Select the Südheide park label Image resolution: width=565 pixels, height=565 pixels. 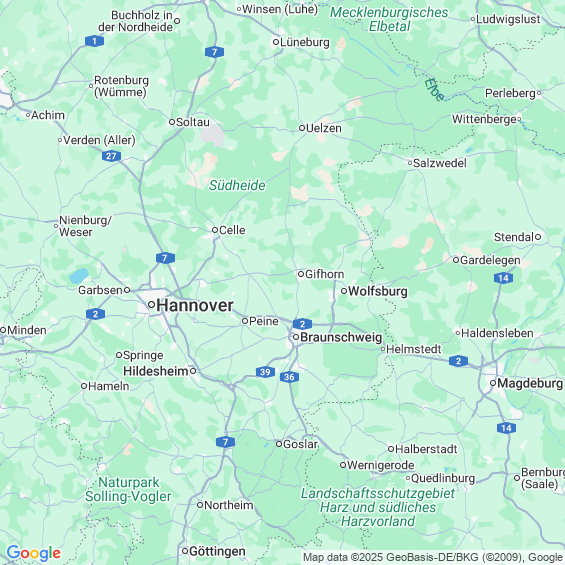[237, 185]
